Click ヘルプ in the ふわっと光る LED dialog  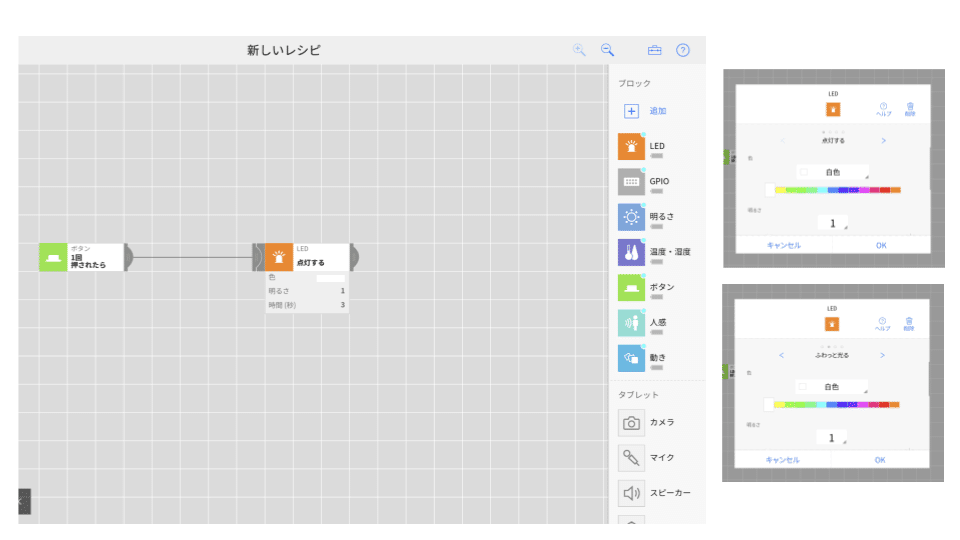click(x=882, y=324)
